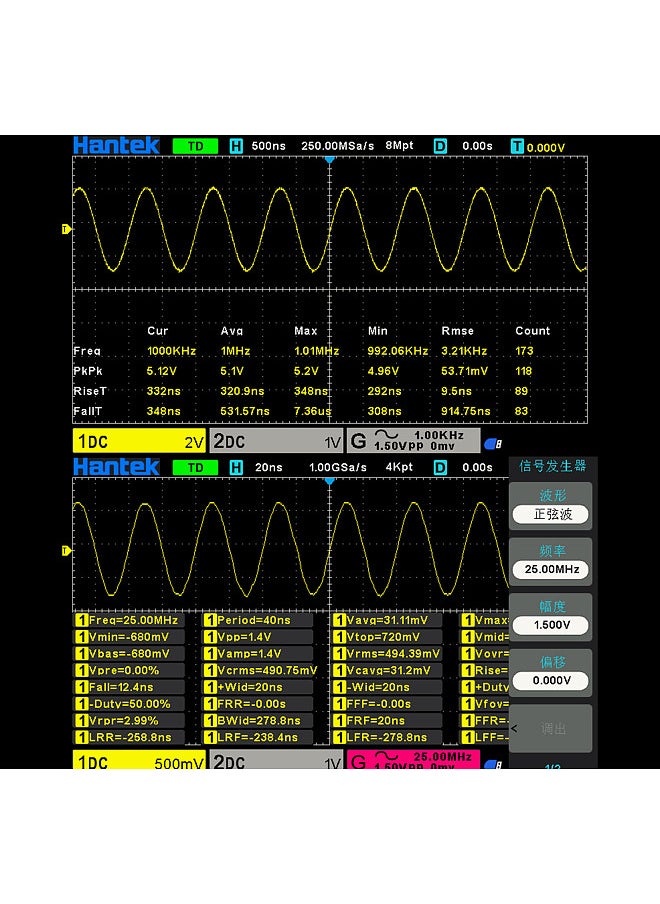Click the sine wave symbol in 1.00KHz generator box
Image resolution: width=660 pixels, height=904 pixels.
pyautogui.click(x=386, y=435)
